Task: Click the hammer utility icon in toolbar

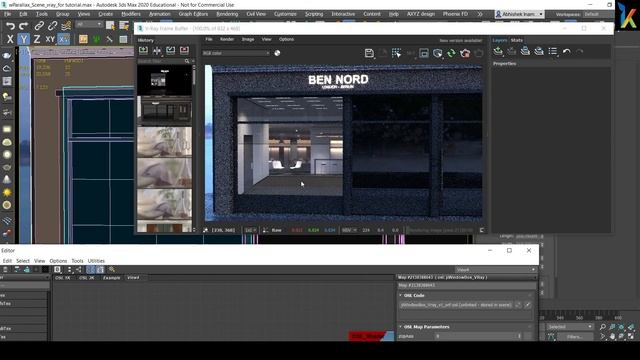Action: (109, 39)
